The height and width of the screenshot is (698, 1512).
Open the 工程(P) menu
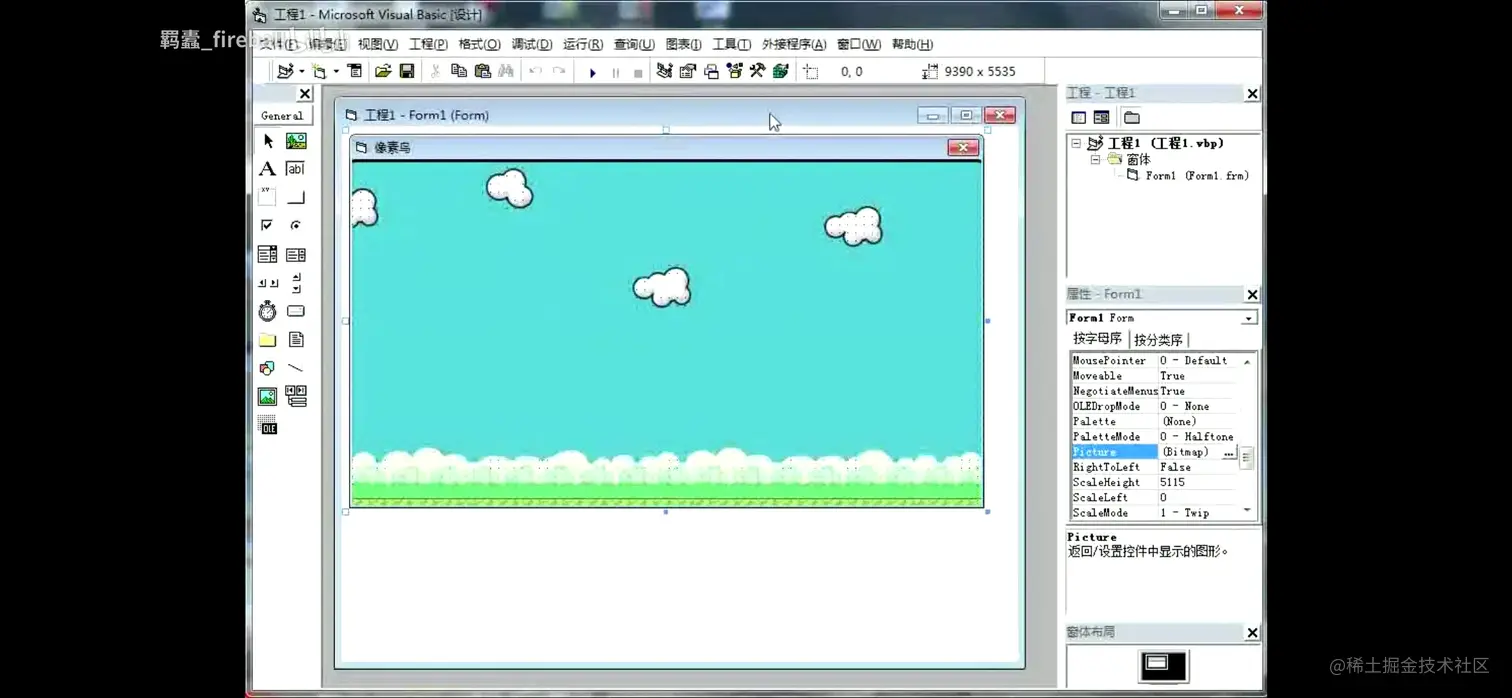click(428, 44)
